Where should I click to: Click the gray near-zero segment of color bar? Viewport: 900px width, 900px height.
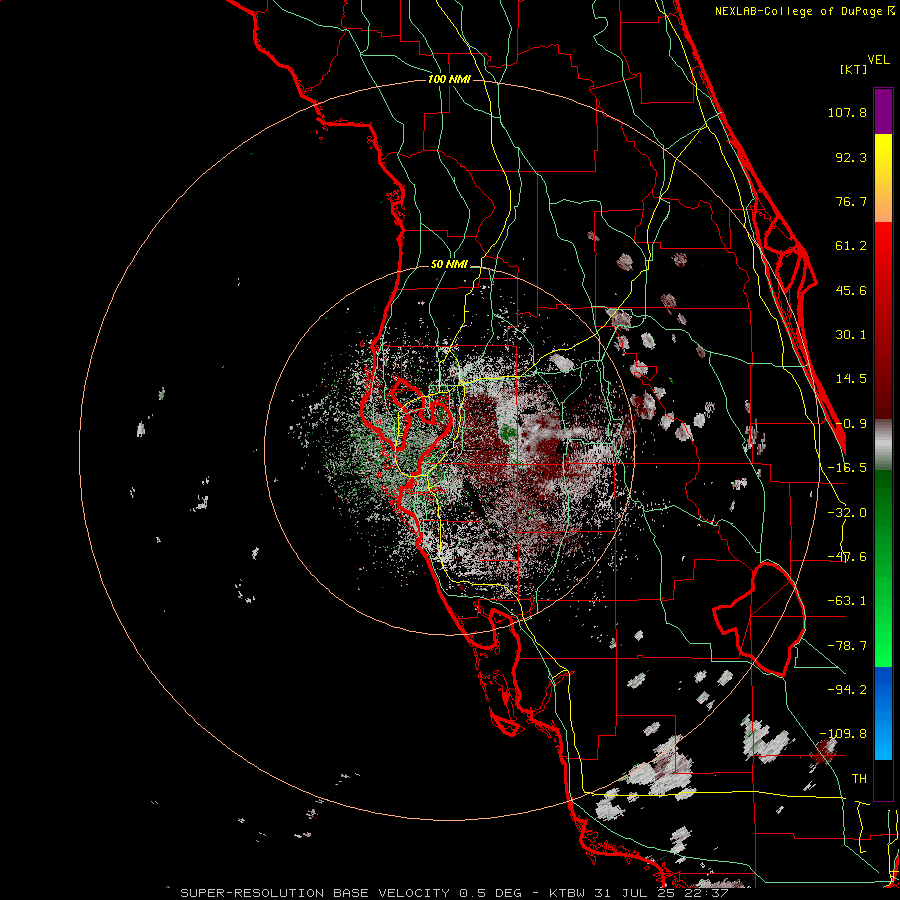tap(883, 445)
